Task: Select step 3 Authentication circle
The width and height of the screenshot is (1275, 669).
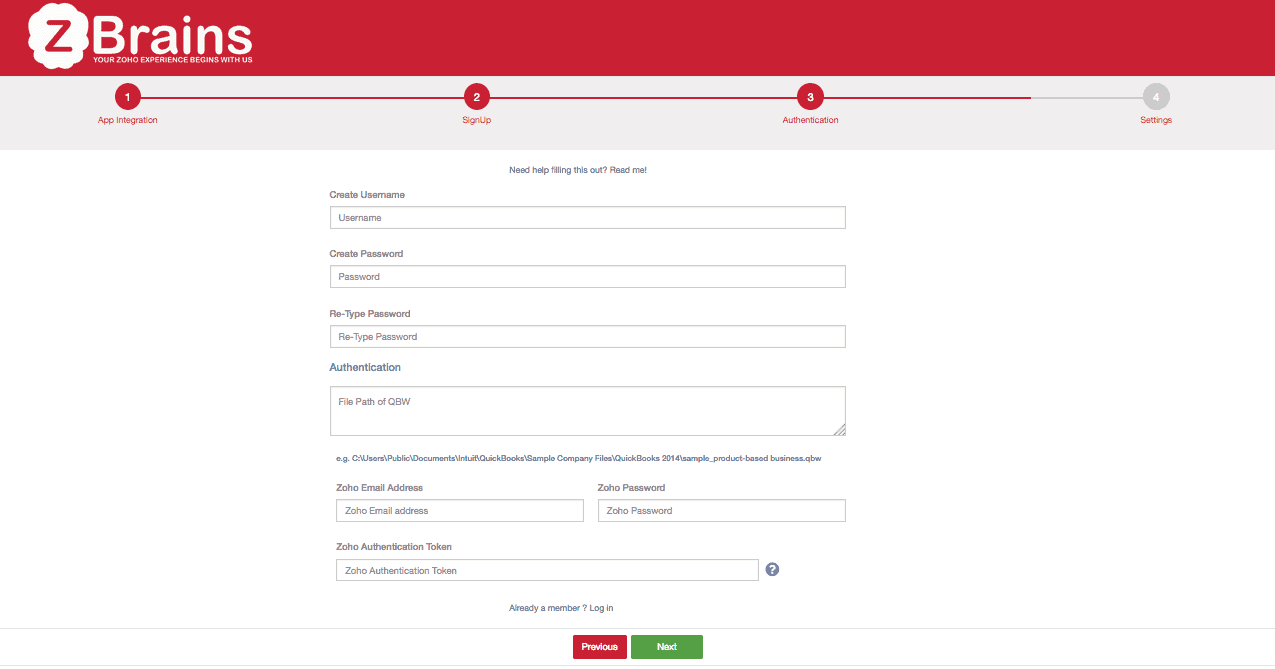Action: (810, 97)
